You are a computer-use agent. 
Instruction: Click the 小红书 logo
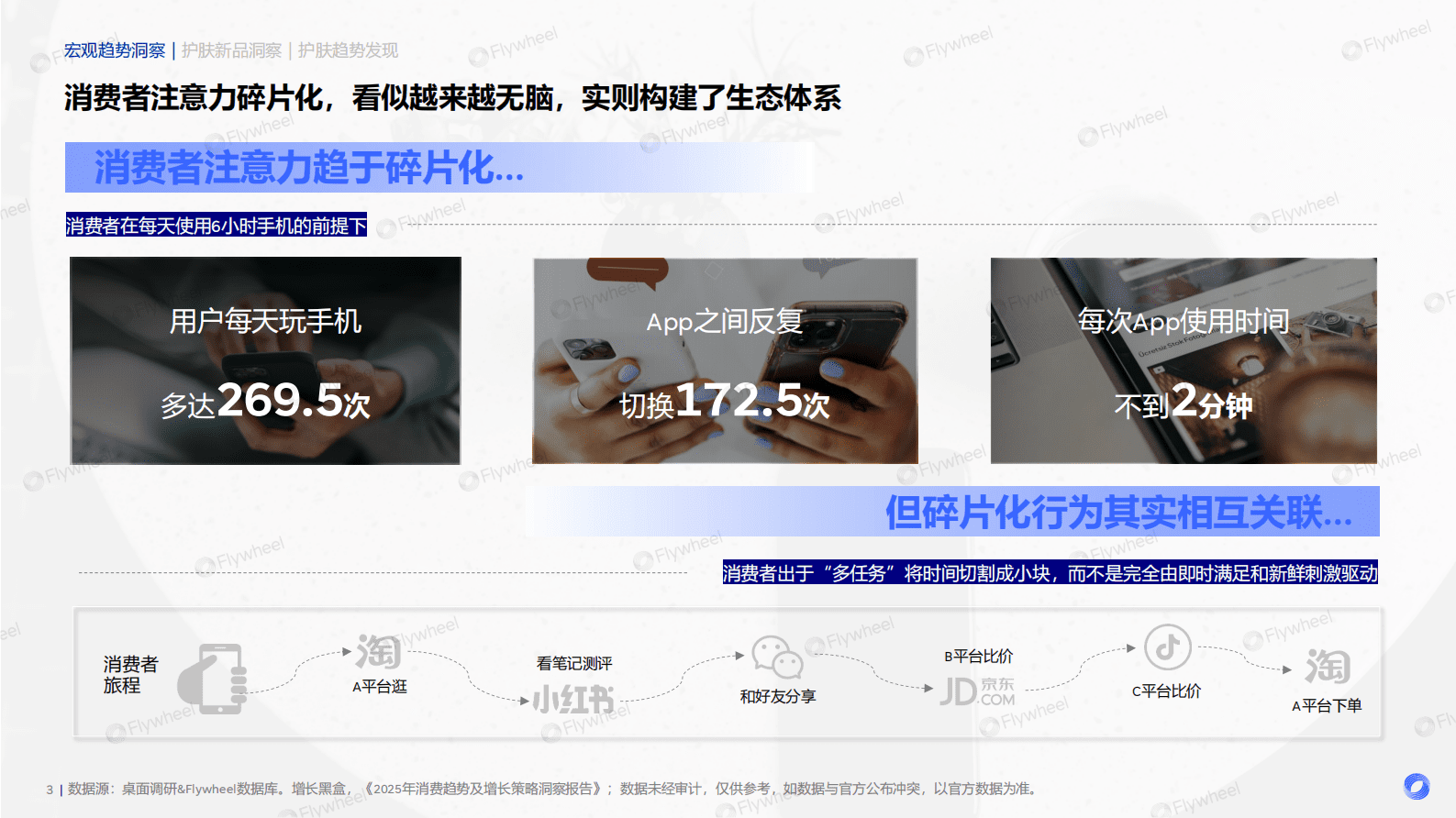pyautogui.click(x=573, y=700)
